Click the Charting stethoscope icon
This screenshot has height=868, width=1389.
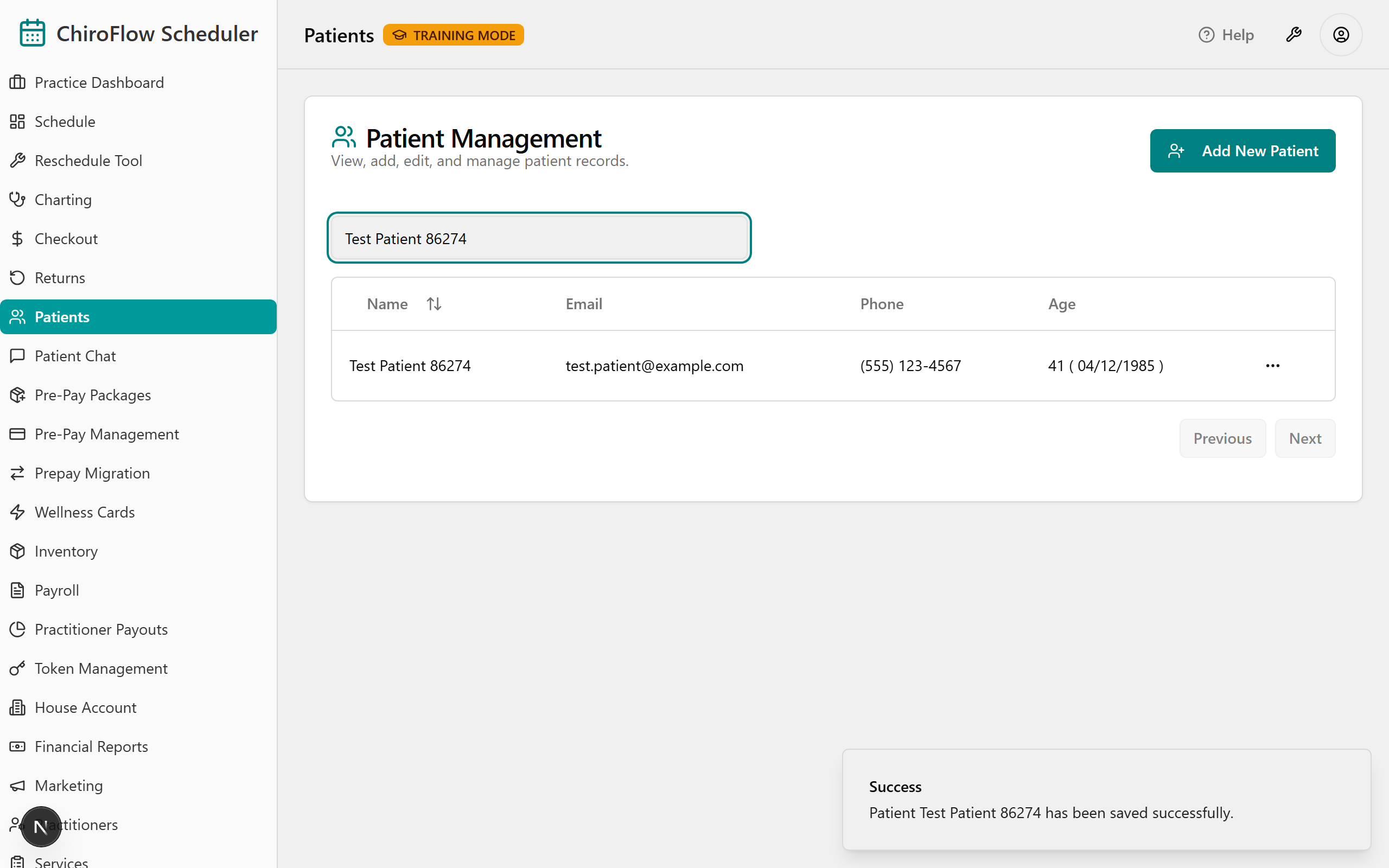pos(17,199)
